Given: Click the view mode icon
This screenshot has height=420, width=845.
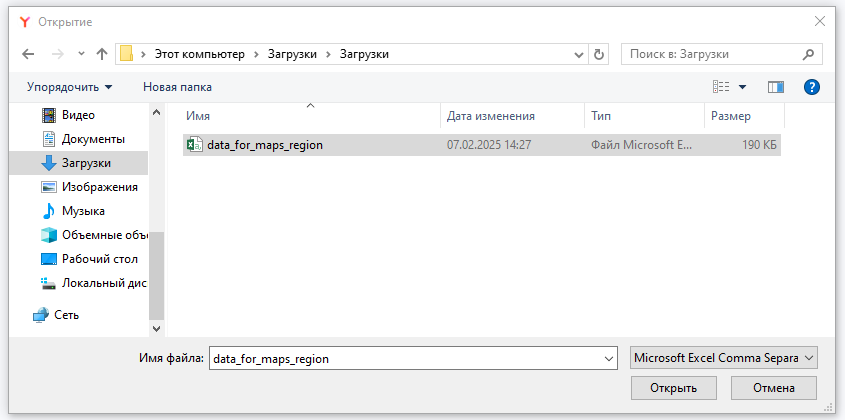Looking at the screenshot, I should coord(721,87).
